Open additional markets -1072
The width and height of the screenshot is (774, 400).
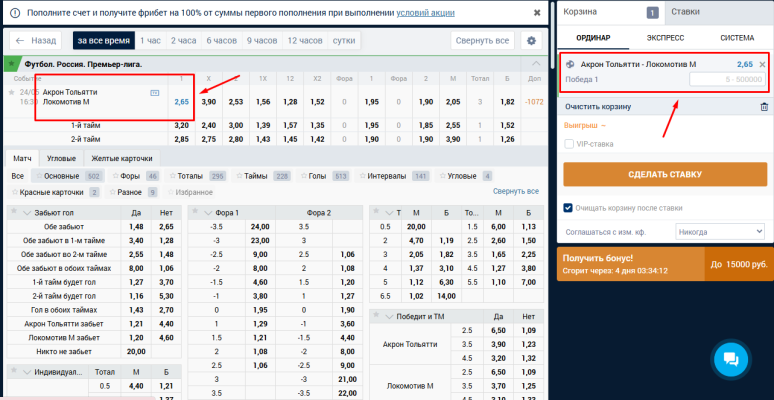click(534, 102)
